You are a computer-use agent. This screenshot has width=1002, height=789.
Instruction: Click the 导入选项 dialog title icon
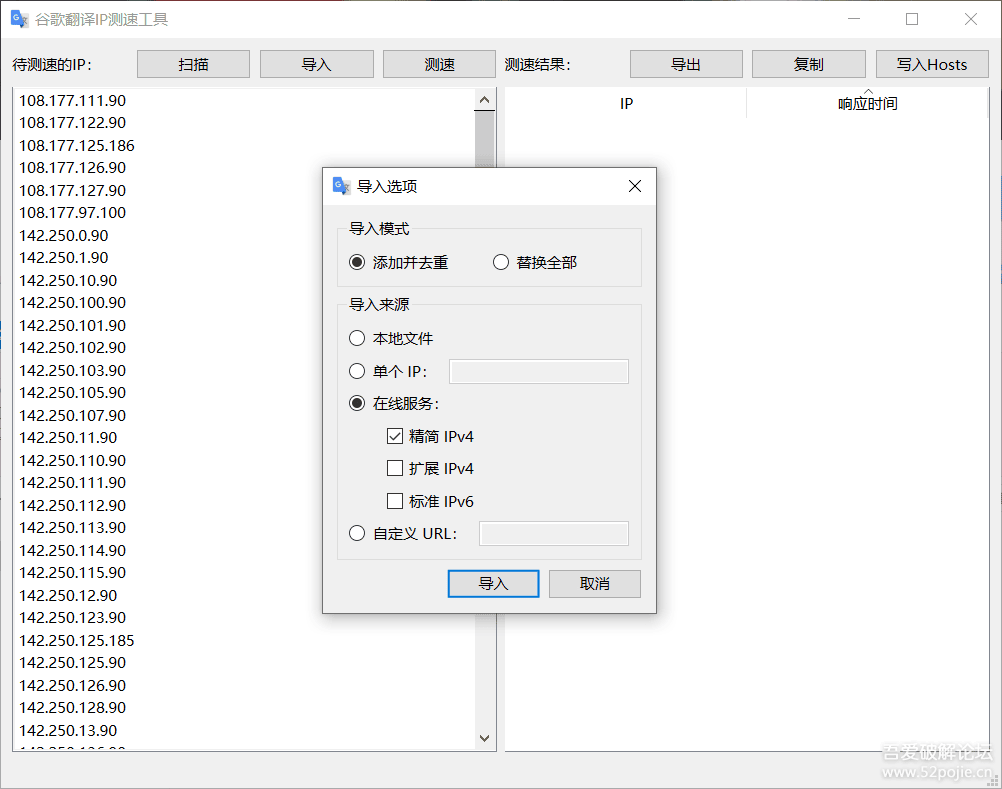pyautogui.click(x=342, y=186)
